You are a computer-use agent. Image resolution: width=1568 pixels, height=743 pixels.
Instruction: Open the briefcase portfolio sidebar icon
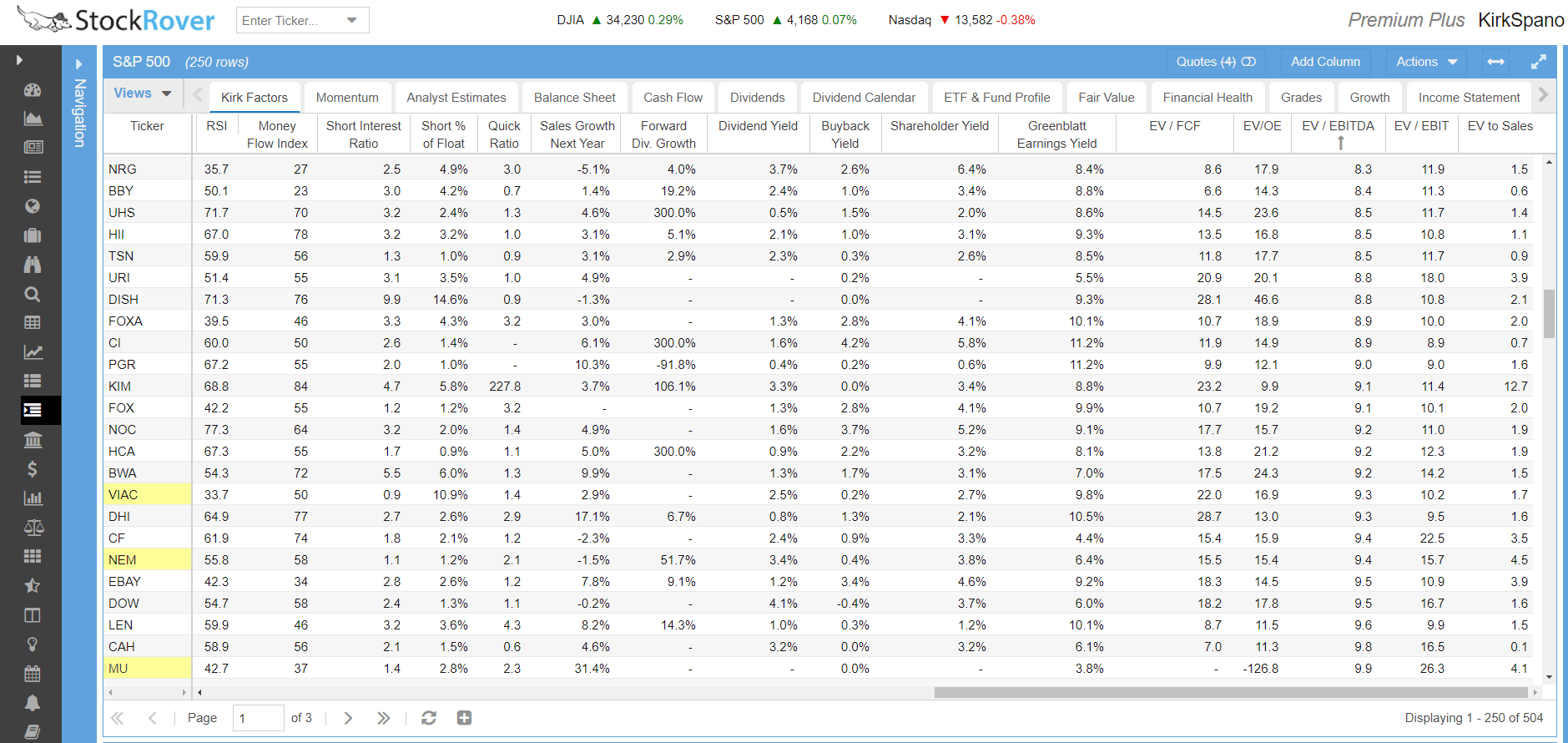tap(33, 235)
